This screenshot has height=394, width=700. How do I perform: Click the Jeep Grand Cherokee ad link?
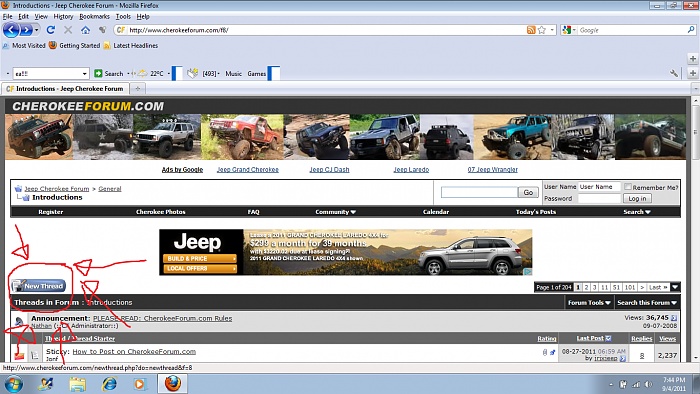[248, 170]
